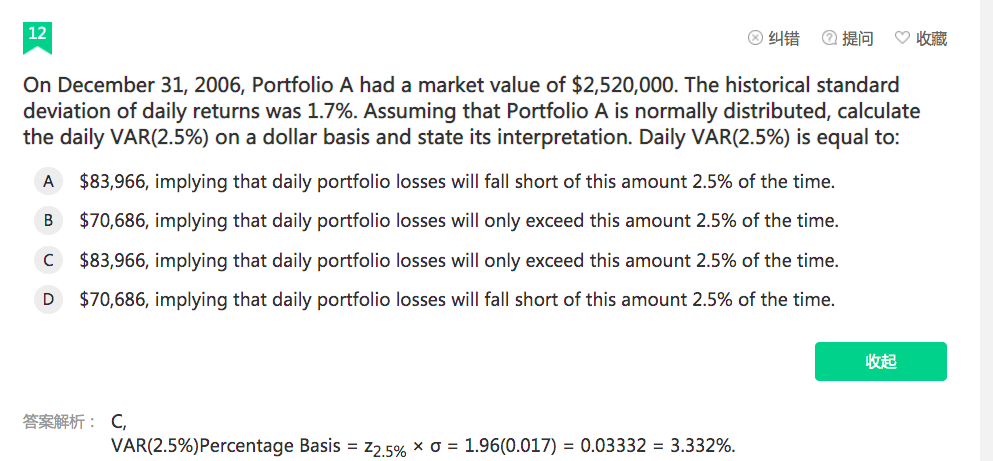
Task: Select answer option A circle
Action: pos(48,182)
